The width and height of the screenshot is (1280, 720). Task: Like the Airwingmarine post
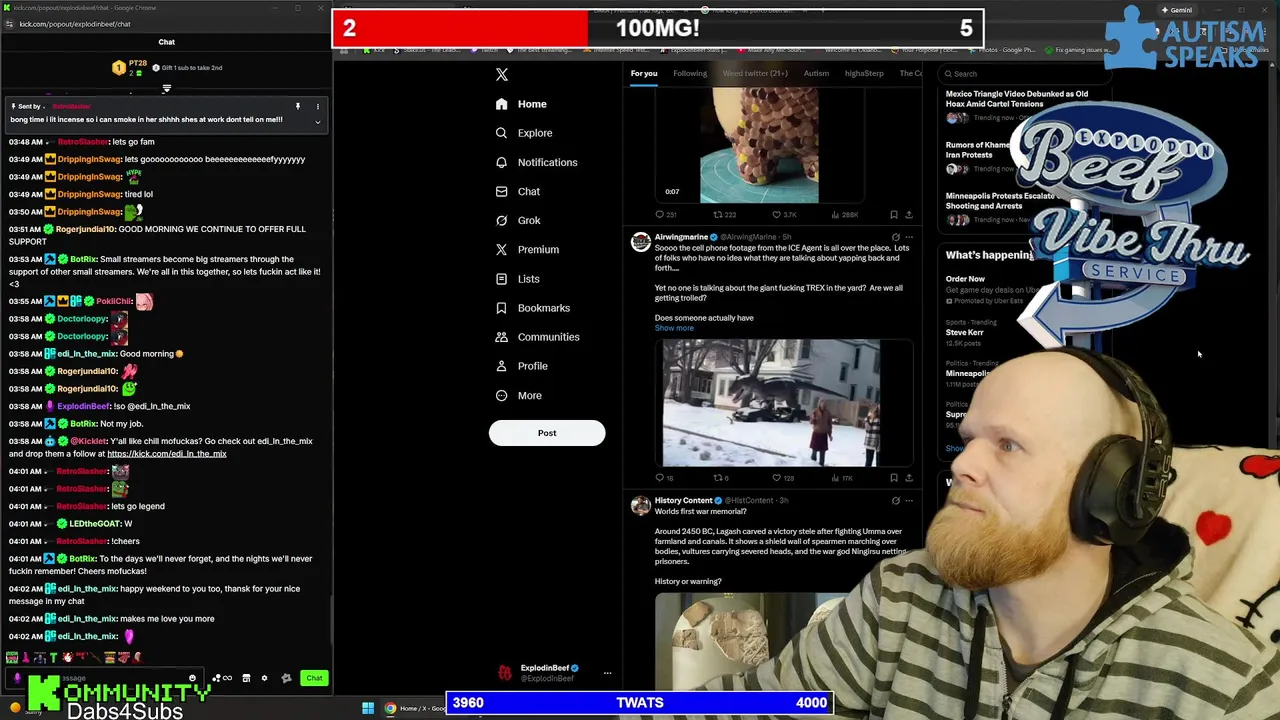coord(782,478)
